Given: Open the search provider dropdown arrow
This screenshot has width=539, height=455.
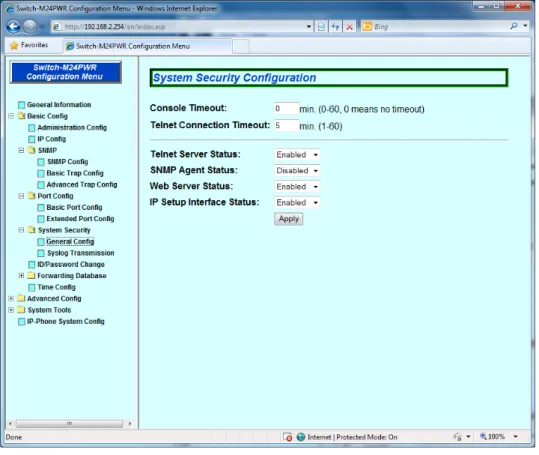Looking at the screenshot, I should (525, 26).
